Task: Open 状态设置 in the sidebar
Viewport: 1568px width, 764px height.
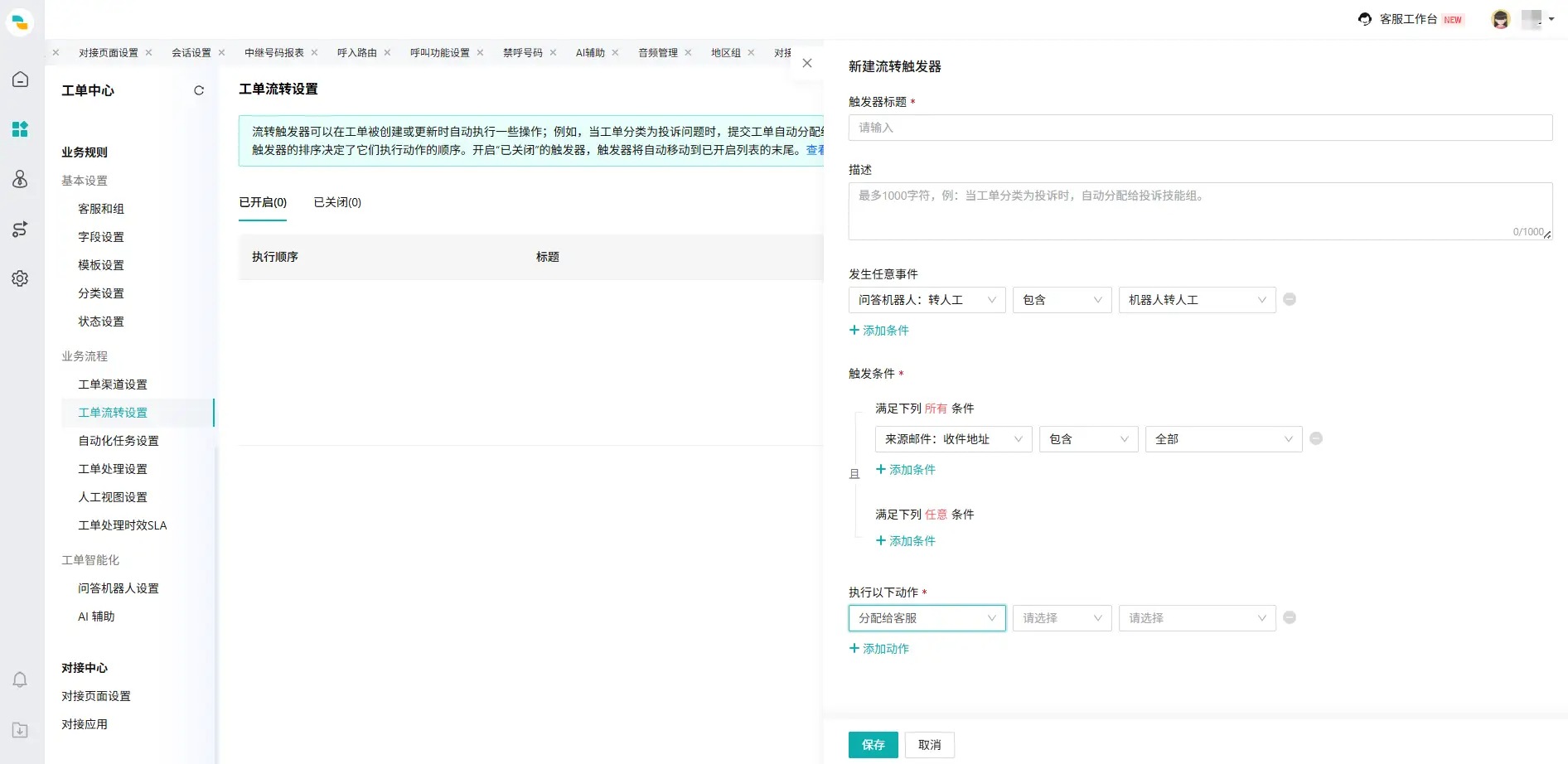Action: (x=101, y=322)
